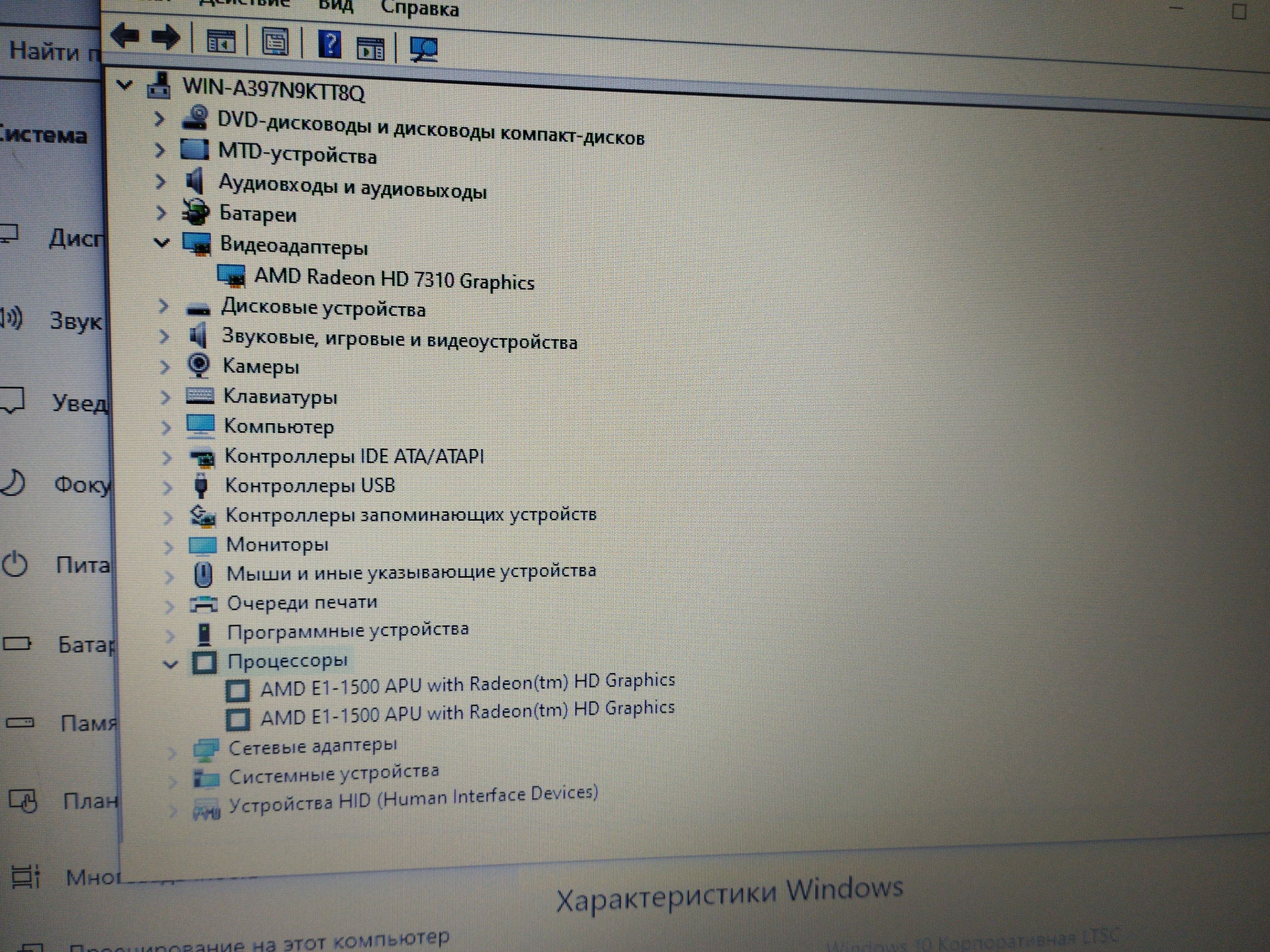Click the Back arrow in Device Manager toolbar

(124, 36)
